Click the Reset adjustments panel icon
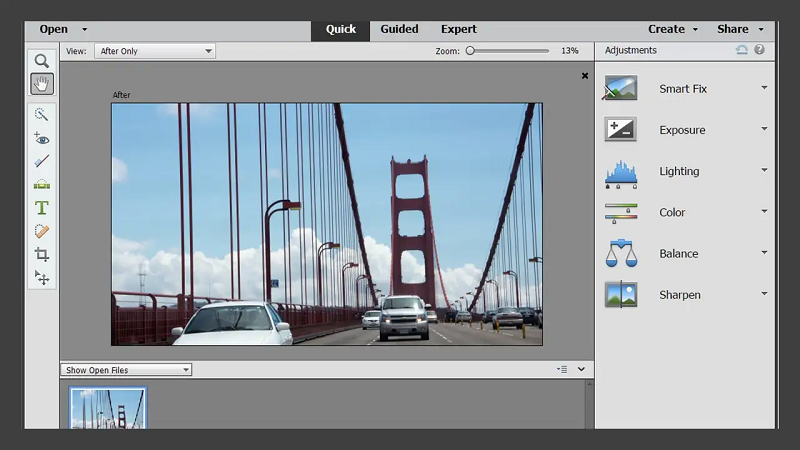The image size is (800, 450). click(x=741, y=50)
